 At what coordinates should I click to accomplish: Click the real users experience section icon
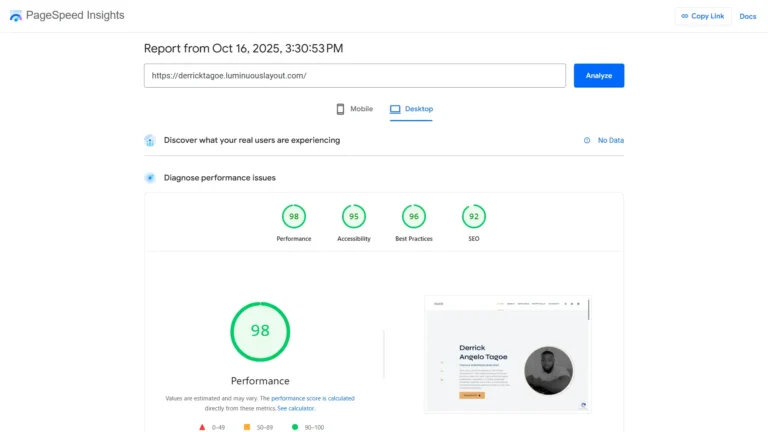pos(150,141)
